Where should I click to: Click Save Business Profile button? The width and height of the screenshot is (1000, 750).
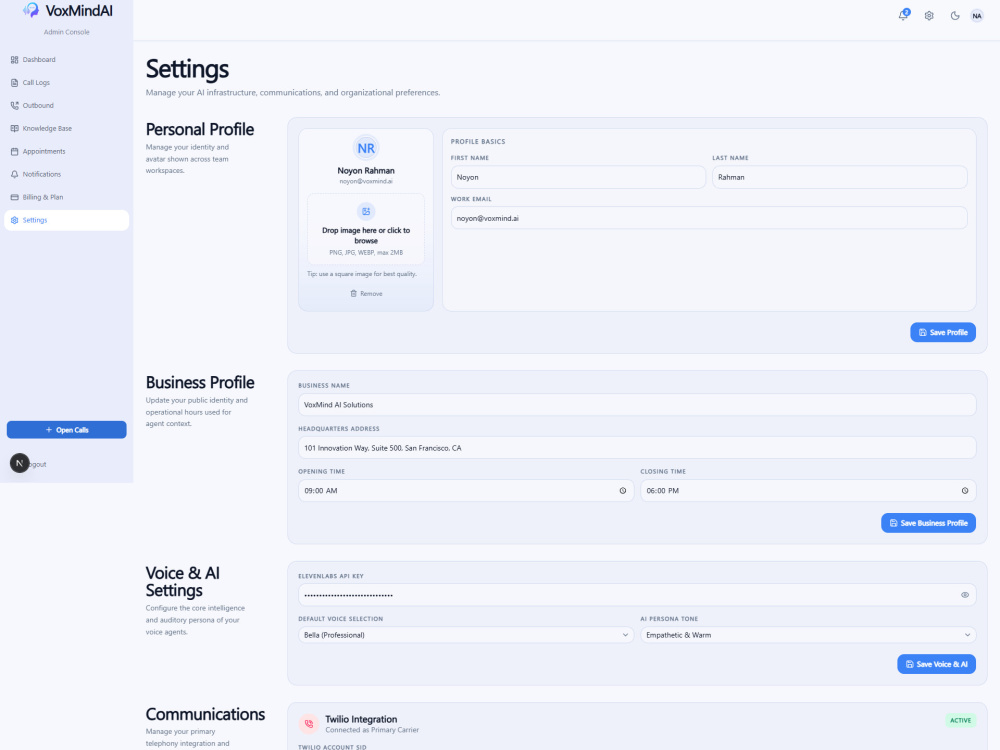tap(929, 523)
